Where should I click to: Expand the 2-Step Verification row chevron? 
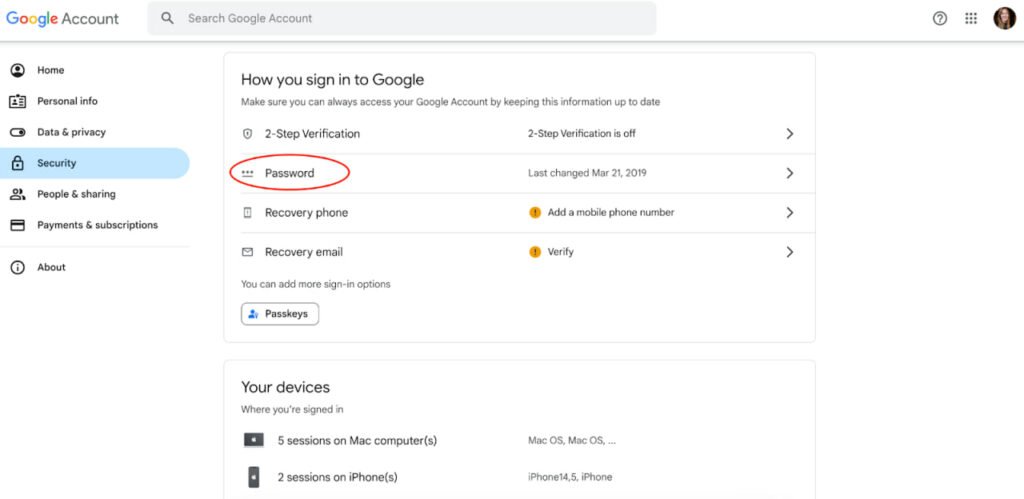[790, 134]
